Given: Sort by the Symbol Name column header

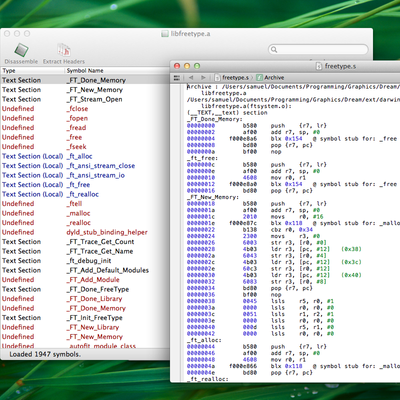Looking at the screenshot, I should tap(117, 71).
